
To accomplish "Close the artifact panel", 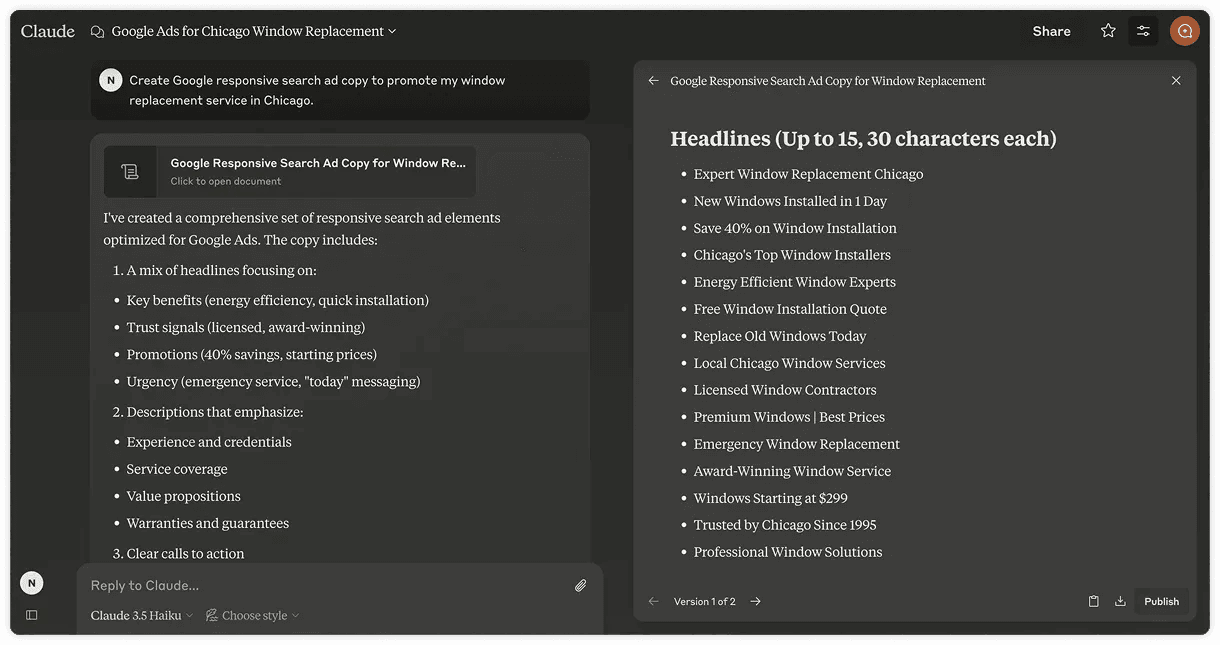I will point(1176,81).
